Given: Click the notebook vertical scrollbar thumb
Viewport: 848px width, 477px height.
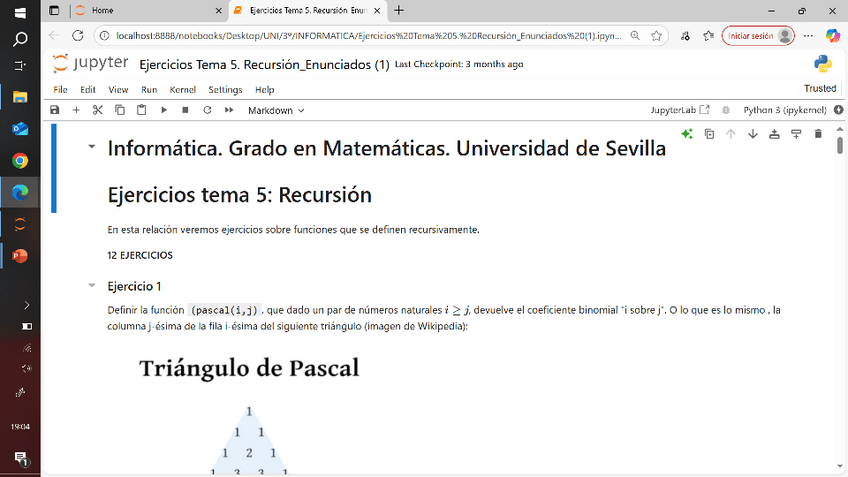Looking at the screenshot, I should coord(840,144).
